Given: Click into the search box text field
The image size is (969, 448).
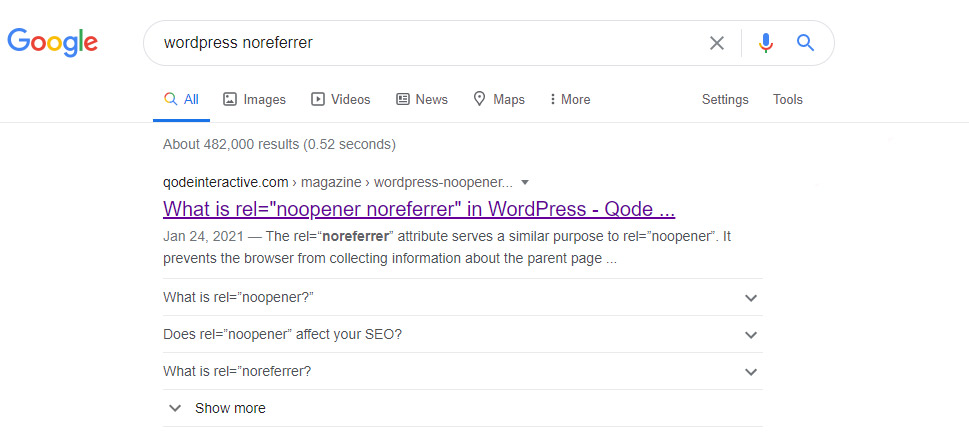Looking at the screenshot, I should [x=426, y=43].
